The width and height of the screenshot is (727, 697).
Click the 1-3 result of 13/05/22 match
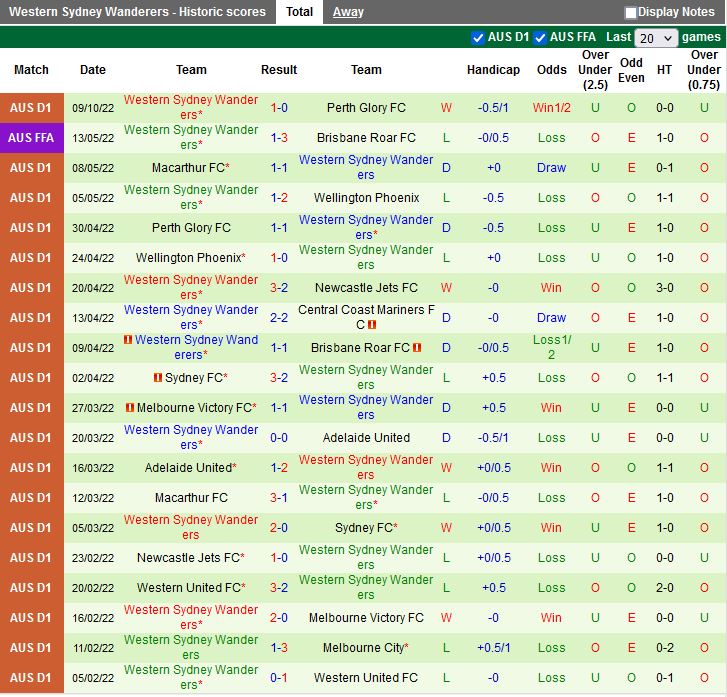279,138
